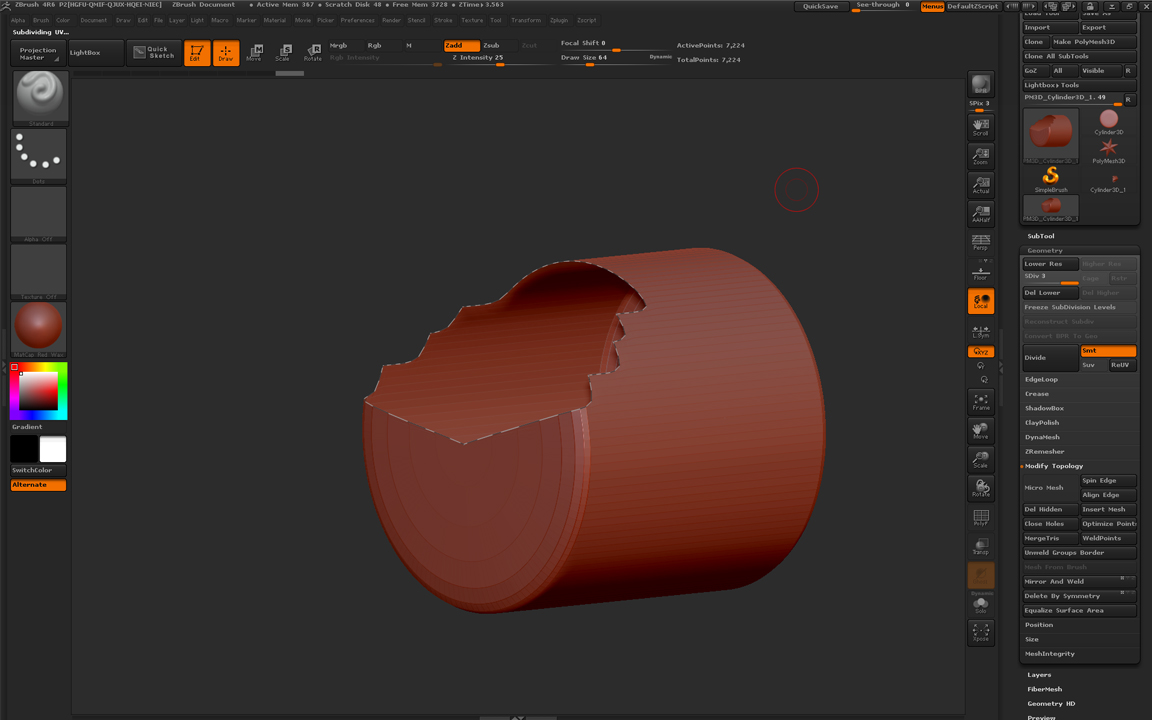Start Quick Sketch mode

coord(154,53)
